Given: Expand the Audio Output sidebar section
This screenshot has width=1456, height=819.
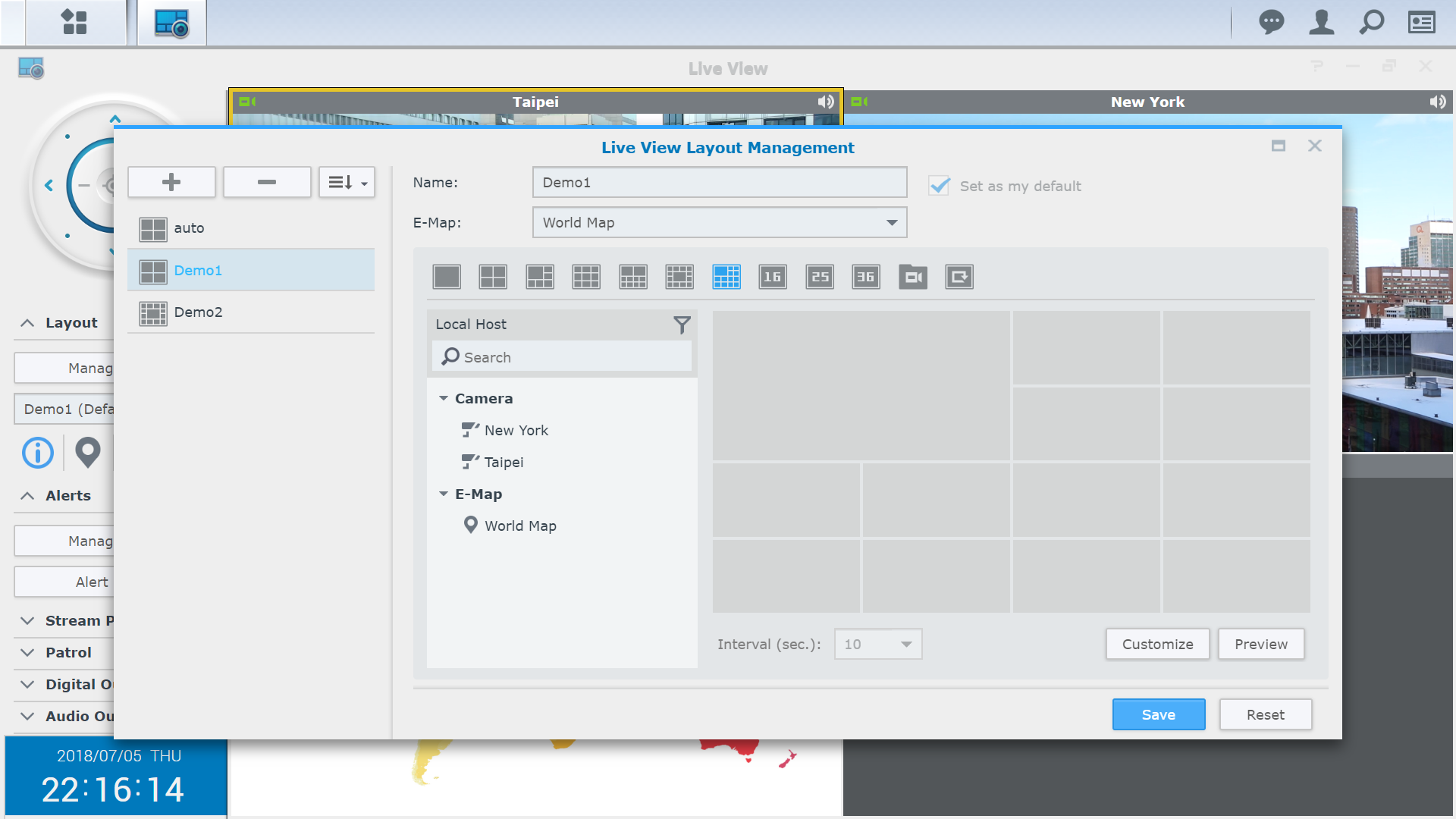Looking at the screenshot, I should [27, 716].
